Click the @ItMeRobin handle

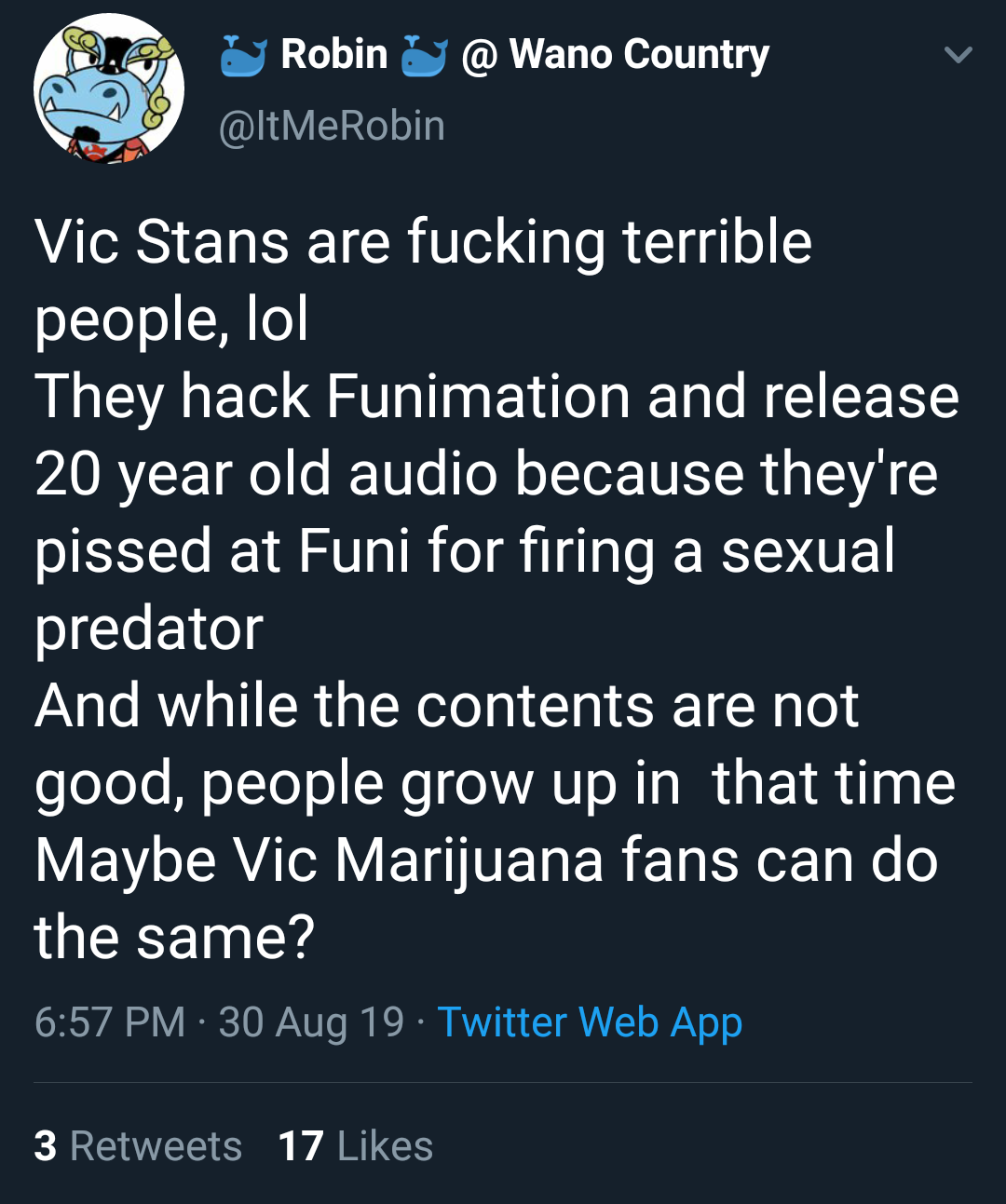pyautogui.click(x=332, y=126)
